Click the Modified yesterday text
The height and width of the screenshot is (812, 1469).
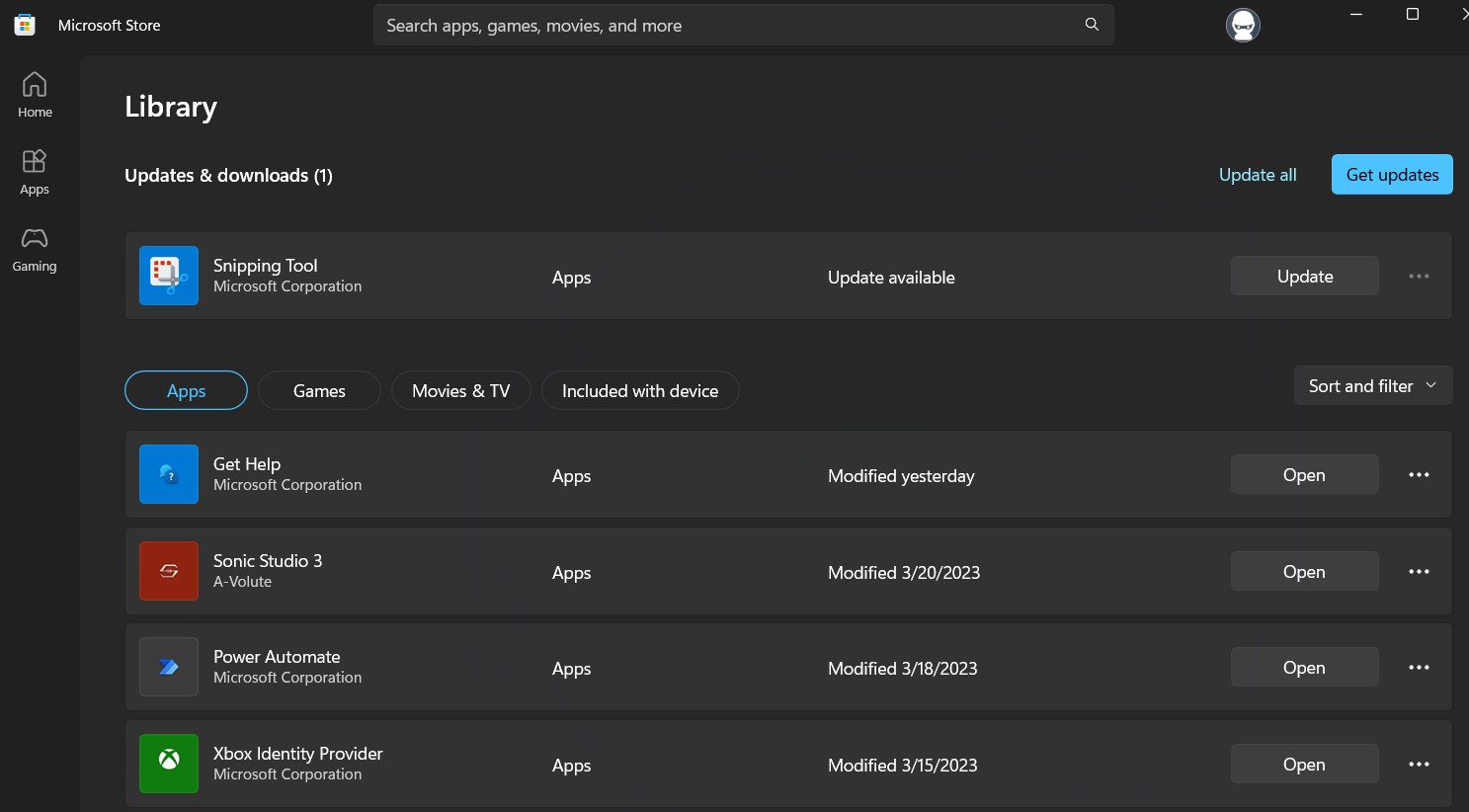tap(901, 476)
